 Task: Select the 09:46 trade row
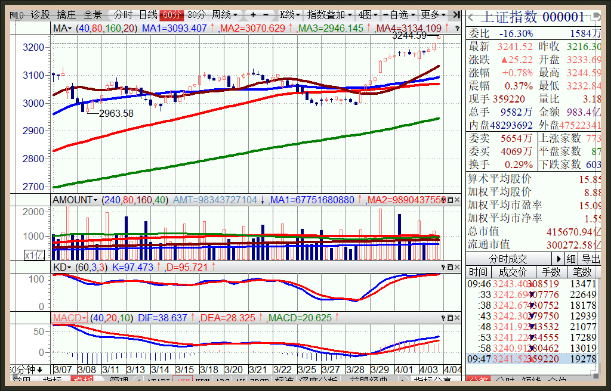[532, 284]
